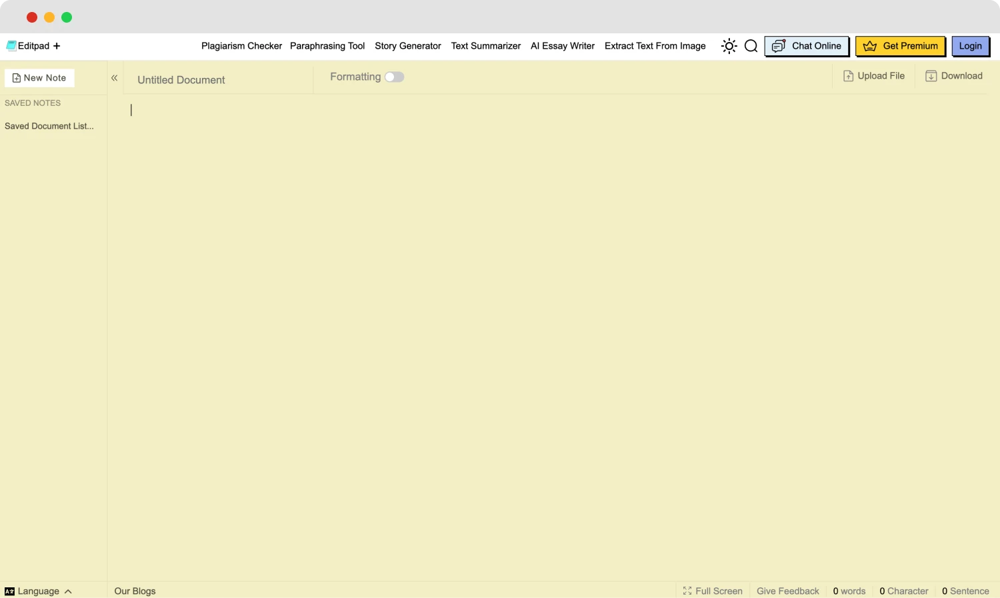
Task: Click the New Note document icon
Action: [x=16, y=77]
